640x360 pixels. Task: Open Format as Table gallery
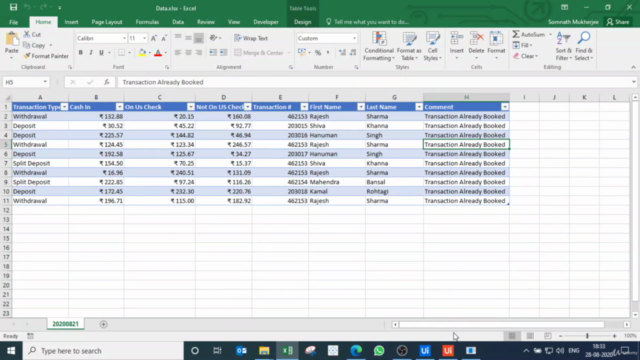pos(409,46)
